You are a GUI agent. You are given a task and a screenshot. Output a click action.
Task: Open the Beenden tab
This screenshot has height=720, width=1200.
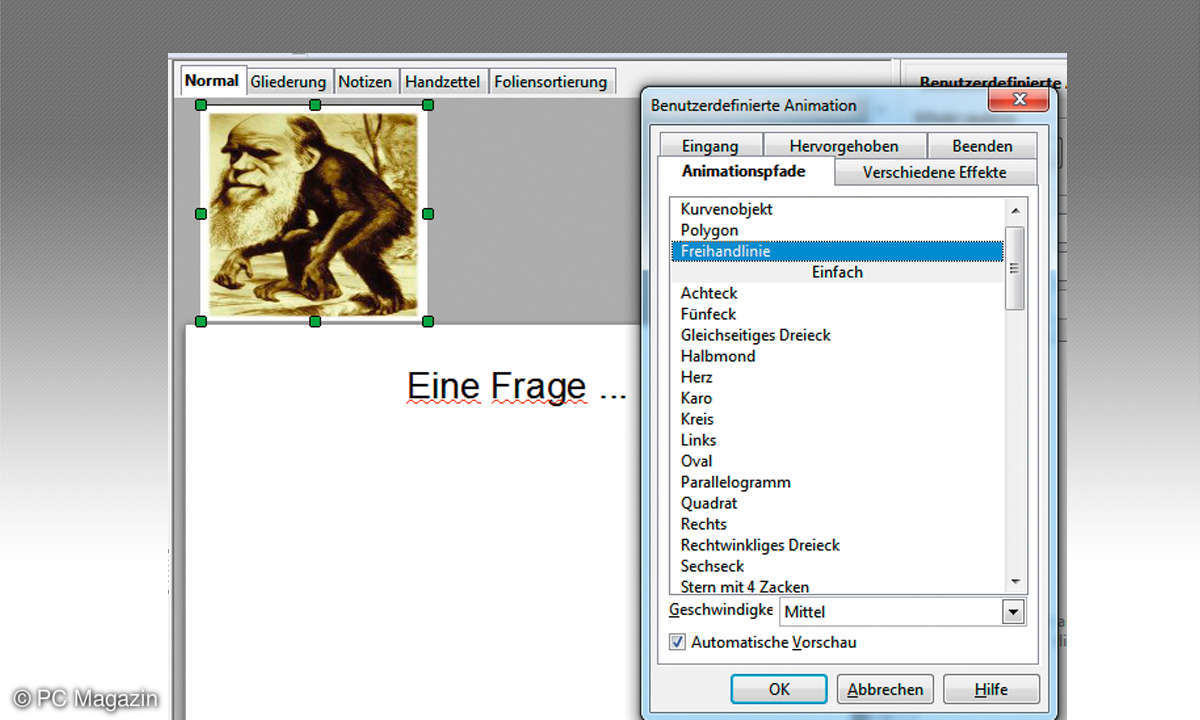982,146
